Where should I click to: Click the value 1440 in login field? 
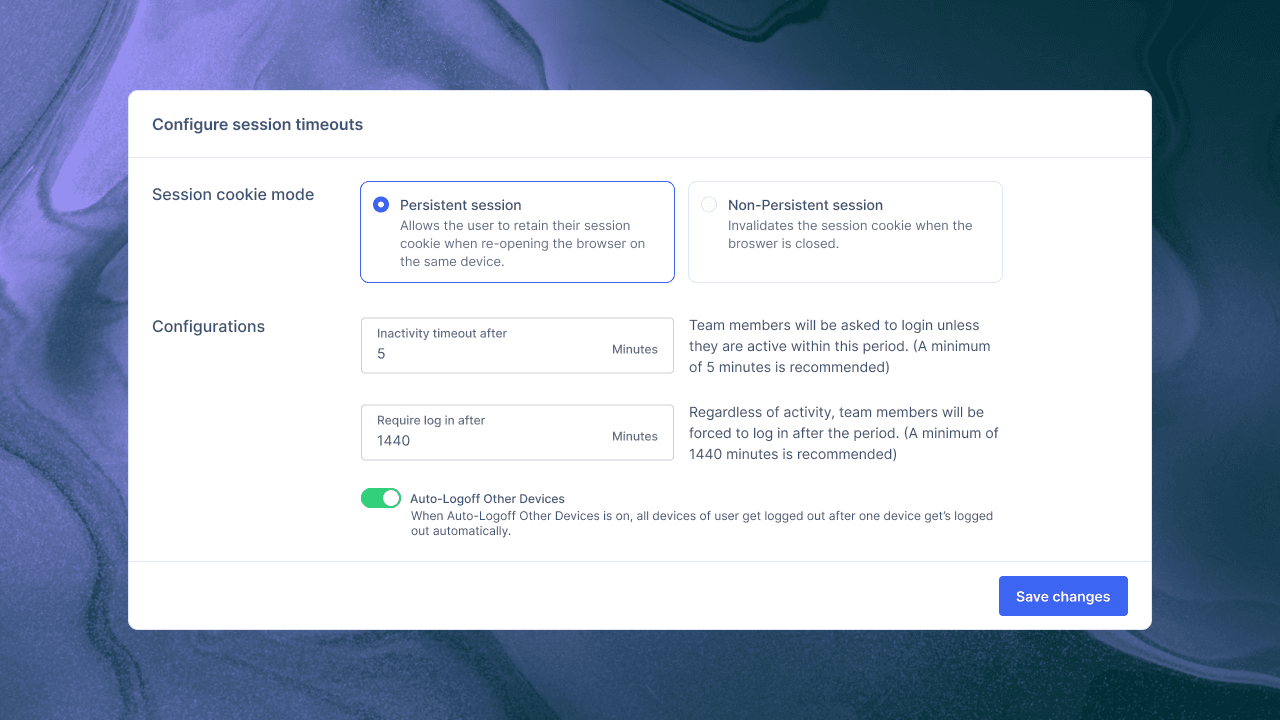pyautogui.click(x=394, y=441)
